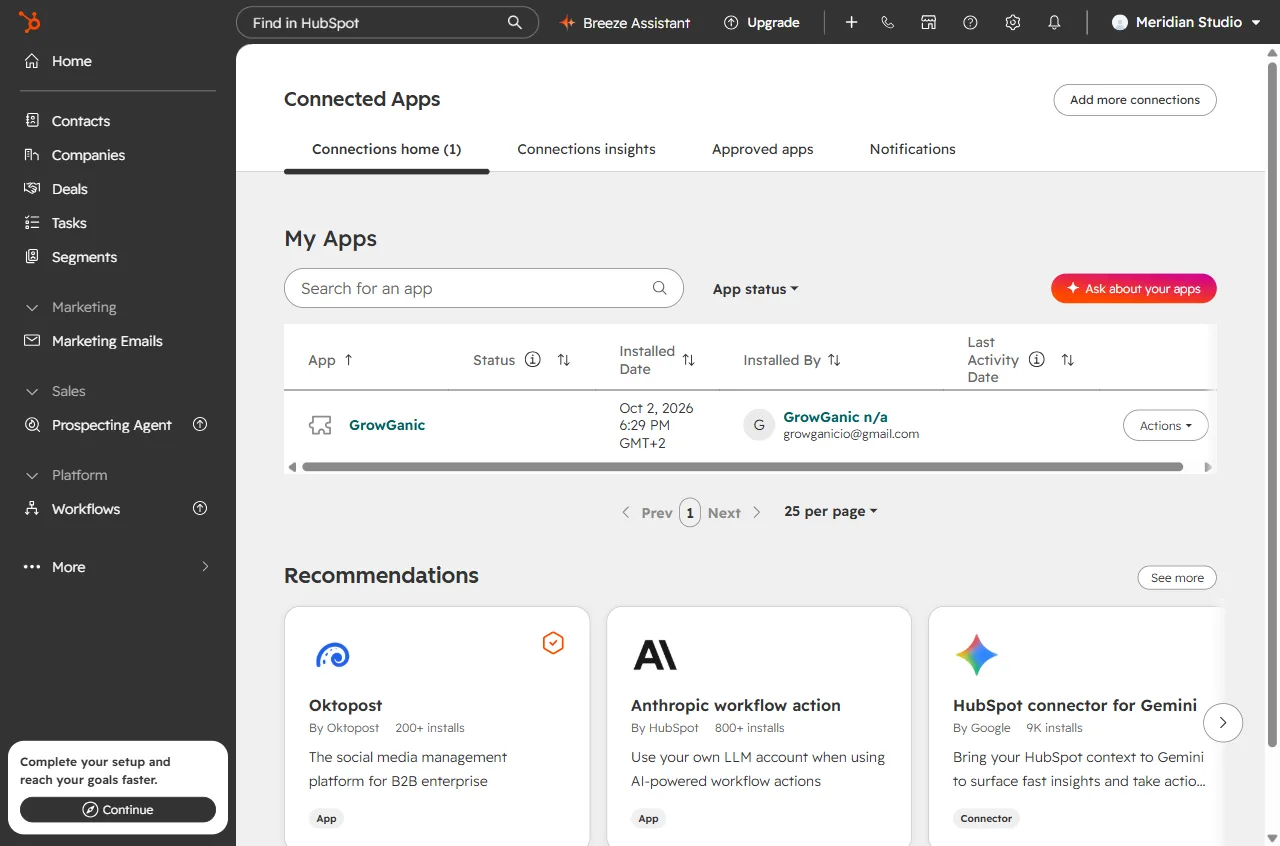Open the phone calling icon
Viewport: 1280px width, 846px height.
[888, 22]
